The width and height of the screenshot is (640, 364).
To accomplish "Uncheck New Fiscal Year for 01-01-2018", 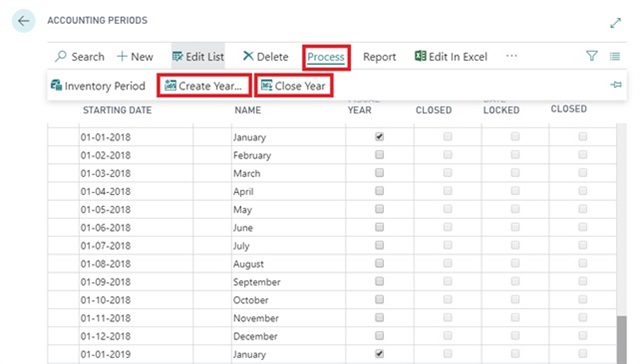I will coord(379,137).
